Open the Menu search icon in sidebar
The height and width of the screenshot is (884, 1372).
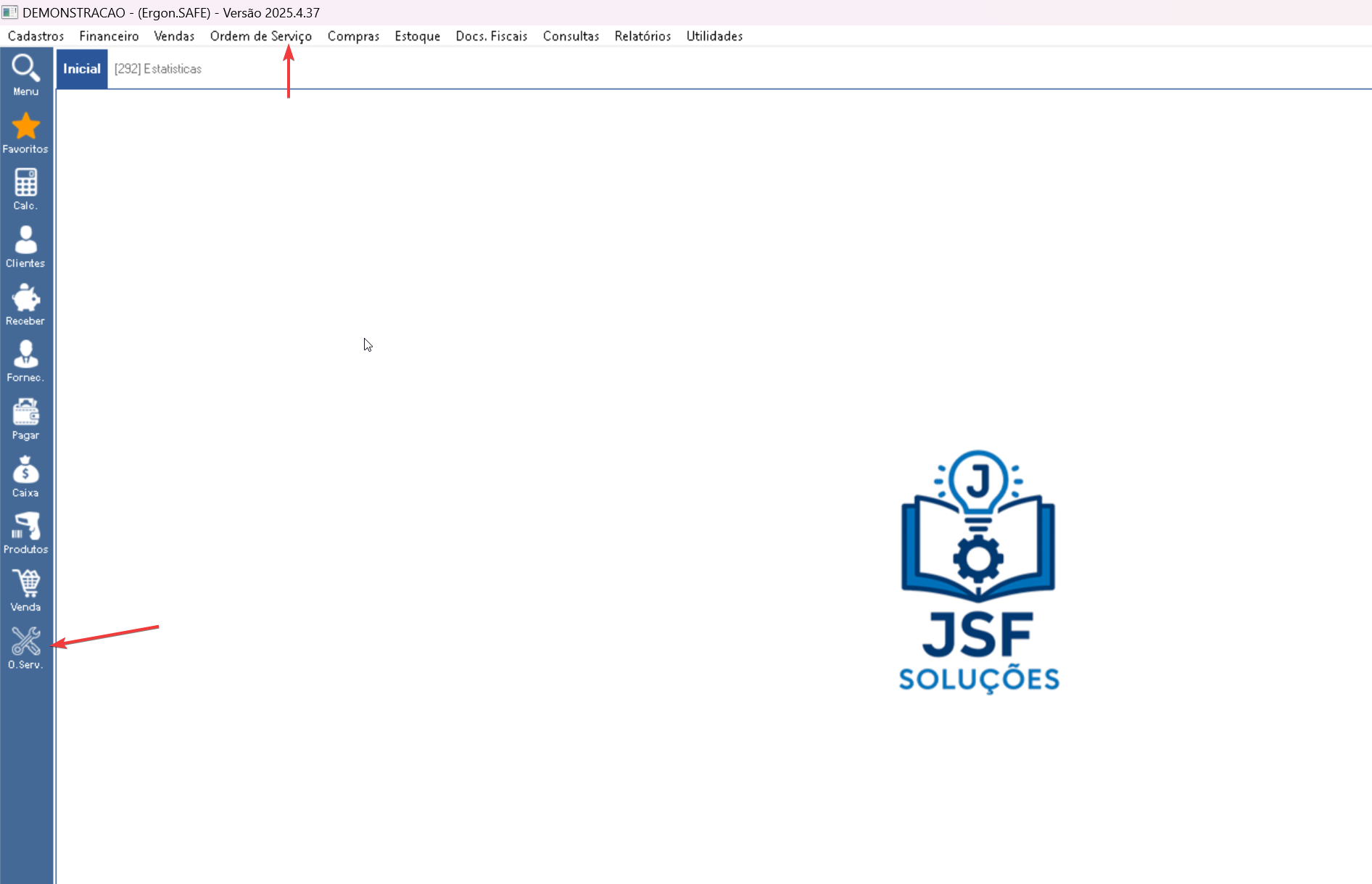25,75
